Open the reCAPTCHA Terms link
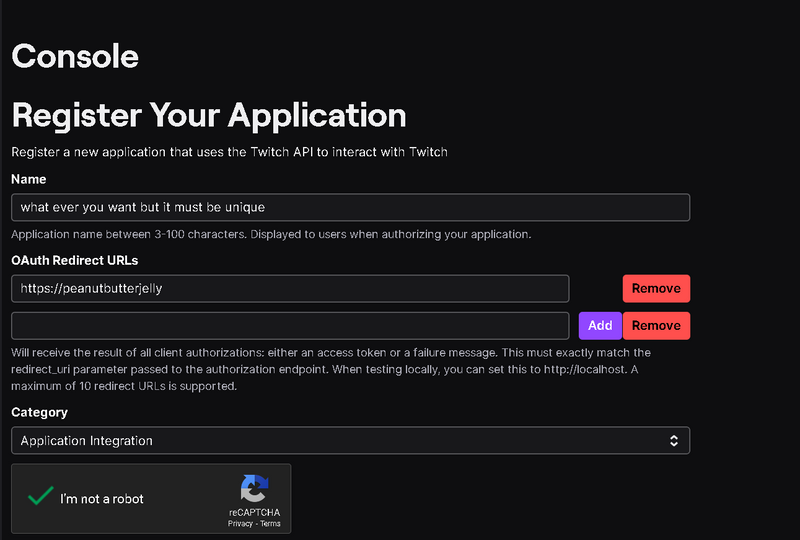The width and height of the screenshot is (800, 540). click(x=271, y=523)
